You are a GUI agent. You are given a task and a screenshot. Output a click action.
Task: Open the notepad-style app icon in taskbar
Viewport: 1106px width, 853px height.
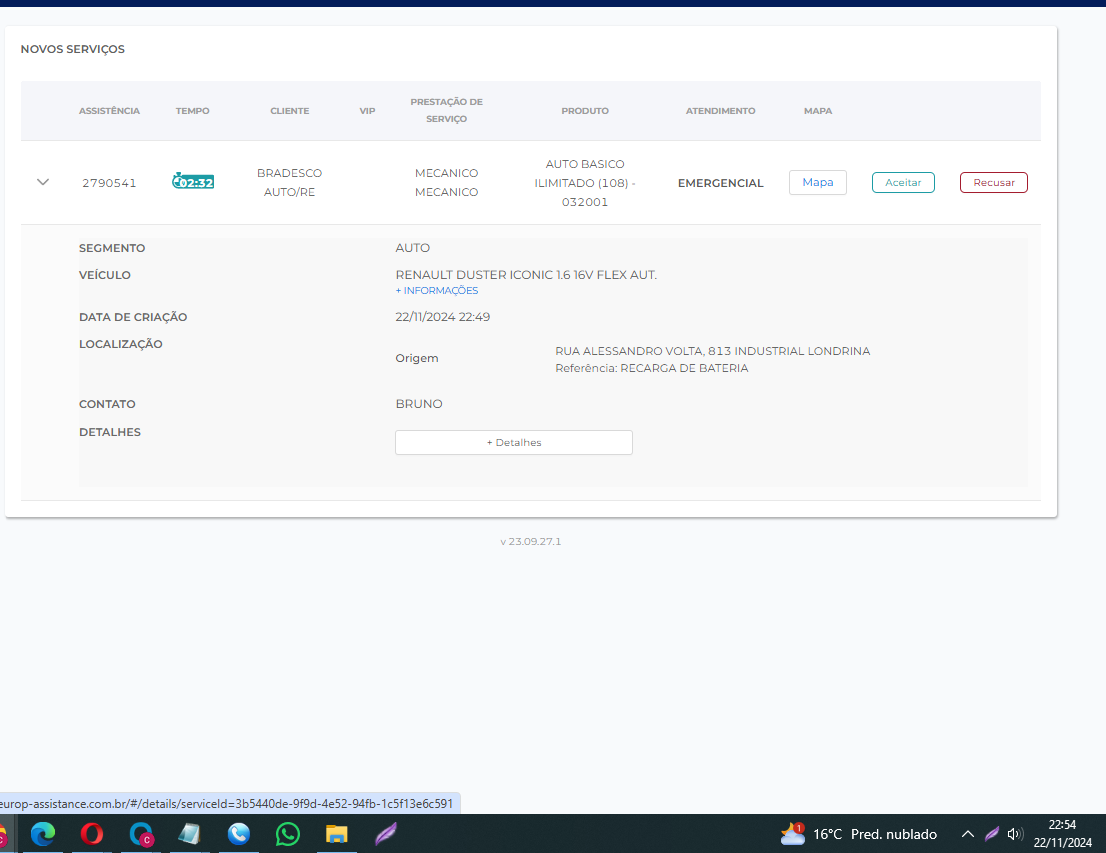[189, 834]
